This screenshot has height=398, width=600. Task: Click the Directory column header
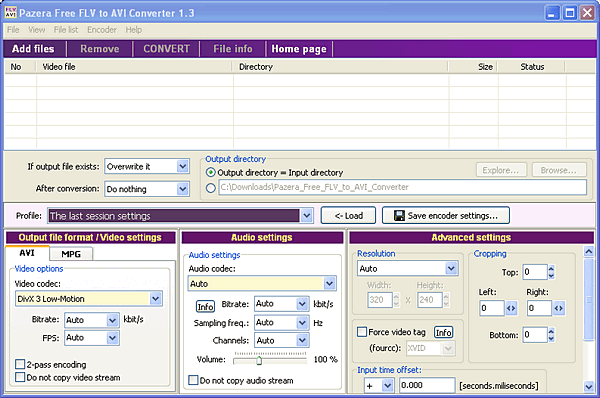point(340,67)
